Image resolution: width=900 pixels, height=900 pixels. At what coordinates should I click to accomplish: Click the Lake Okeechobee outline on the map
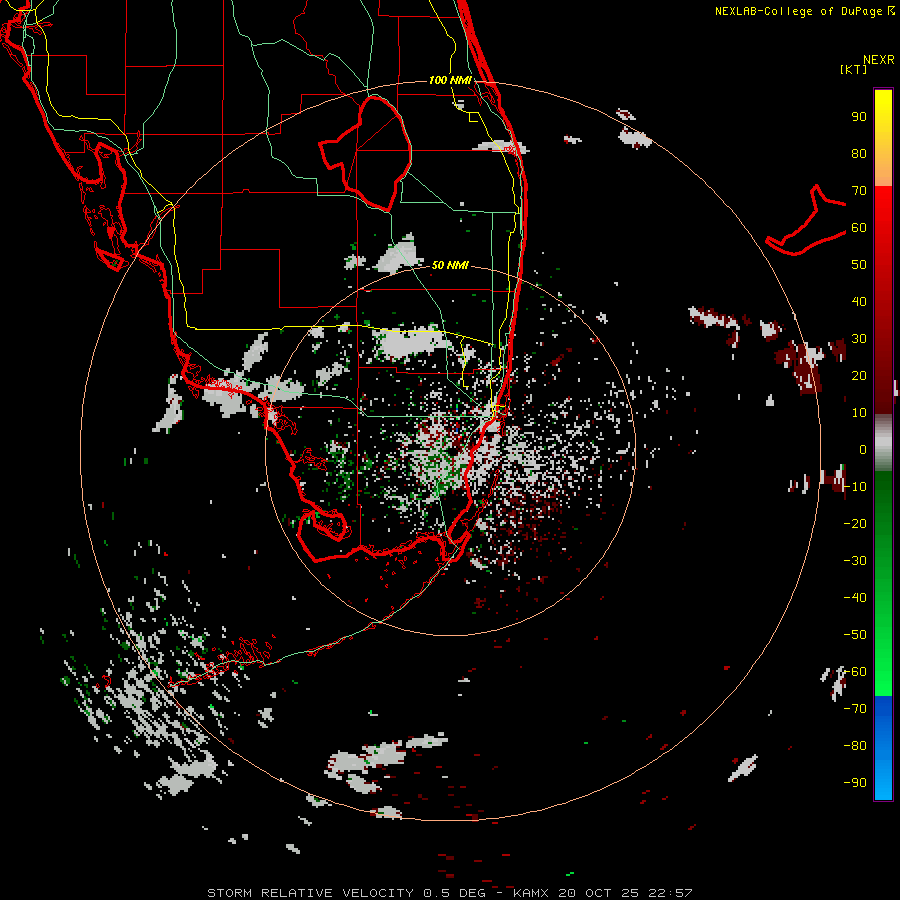366,153
